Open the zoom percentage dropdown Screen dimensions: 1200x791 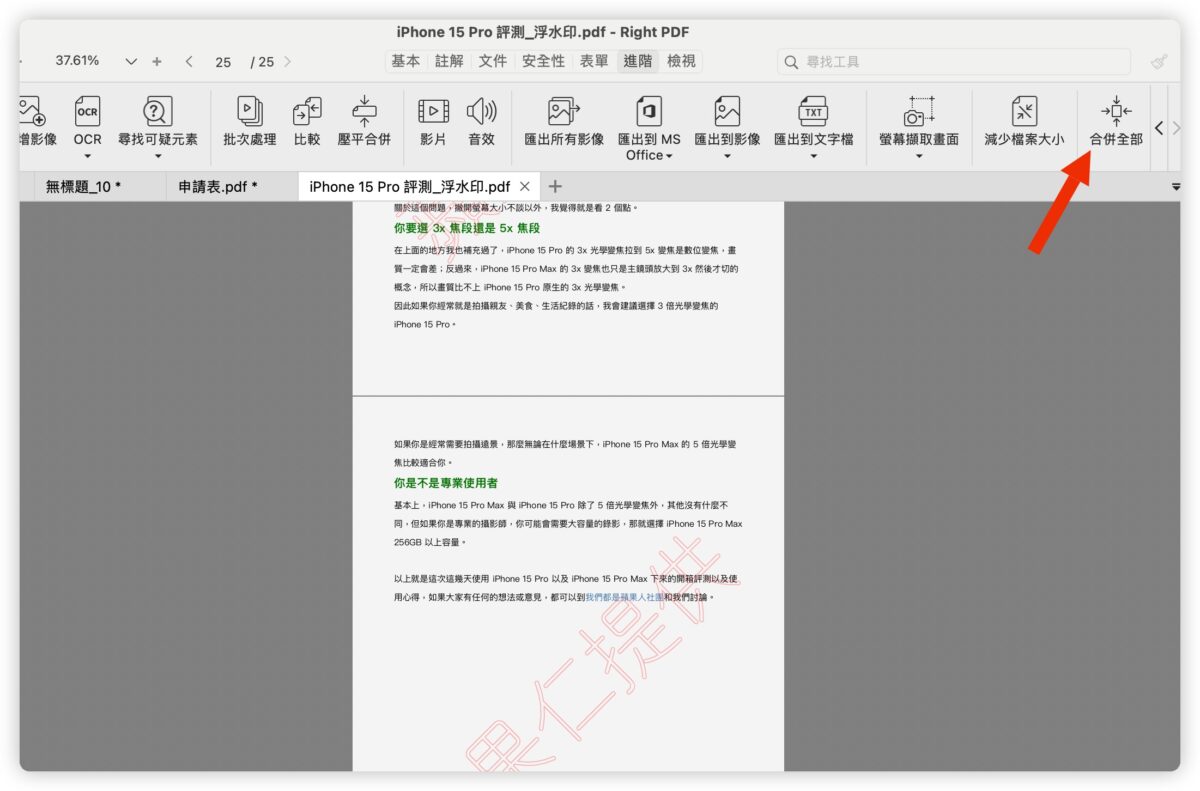pyautogui.click(x=131, y=62)
